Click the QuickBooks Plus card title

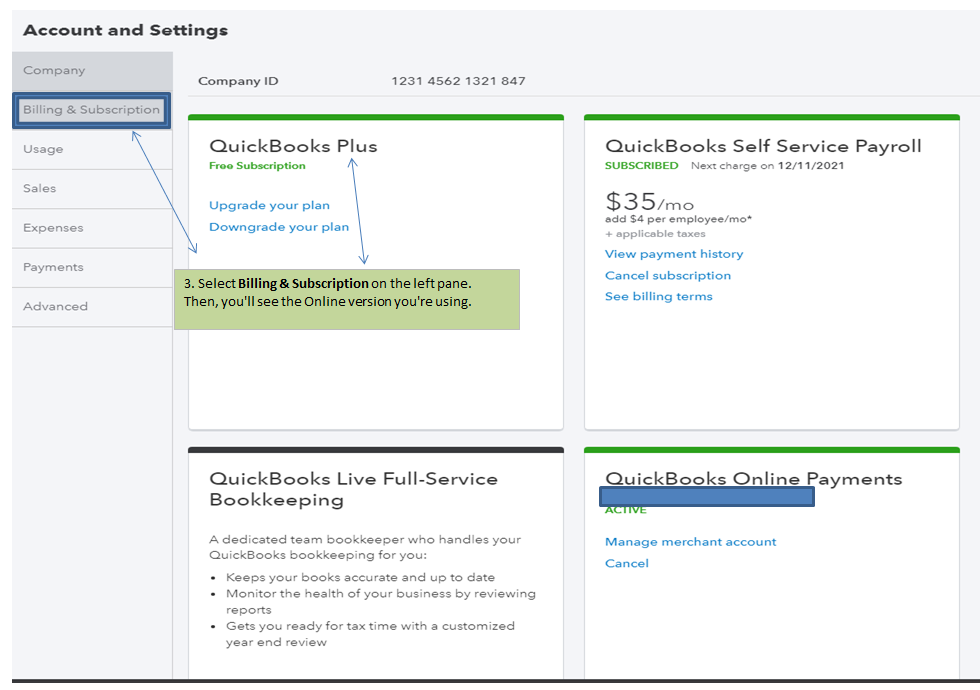(x=293, y=146)
